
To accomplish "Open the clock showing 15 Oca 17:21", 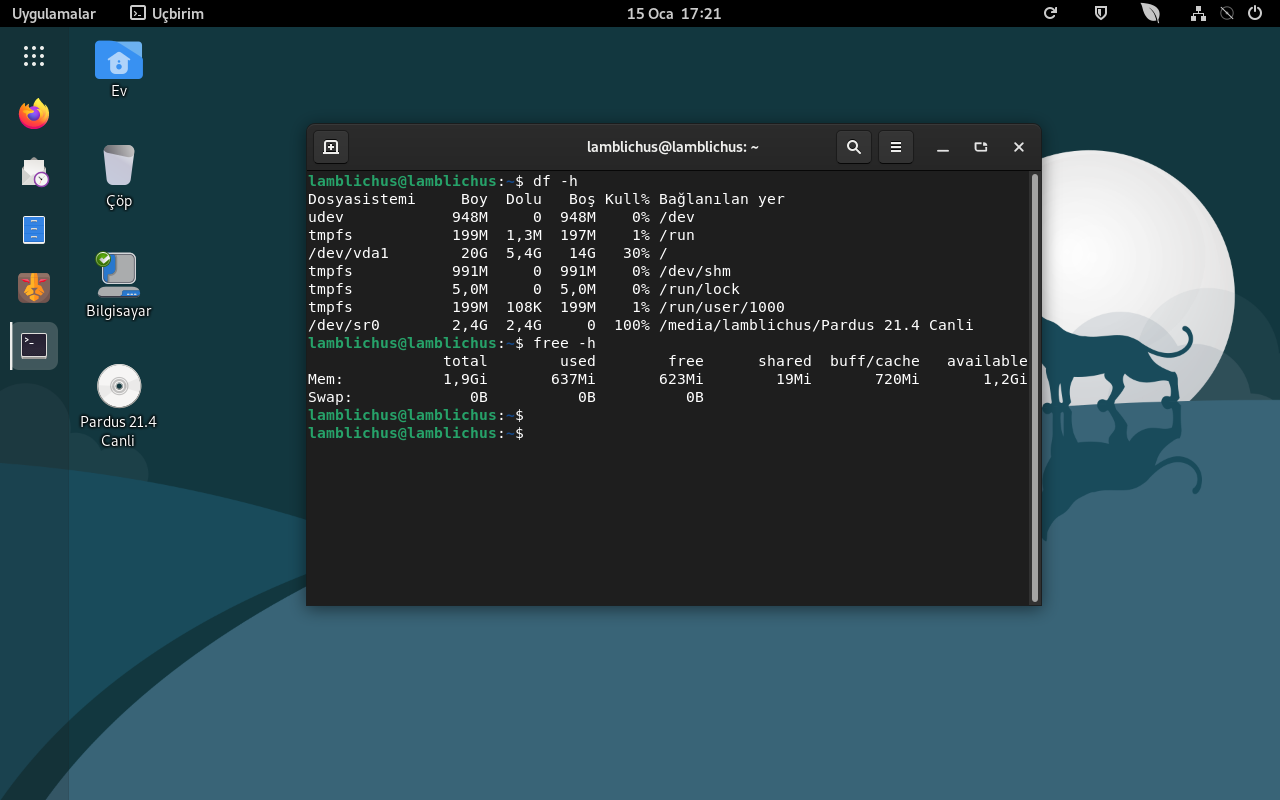I will tap(673, 13).
